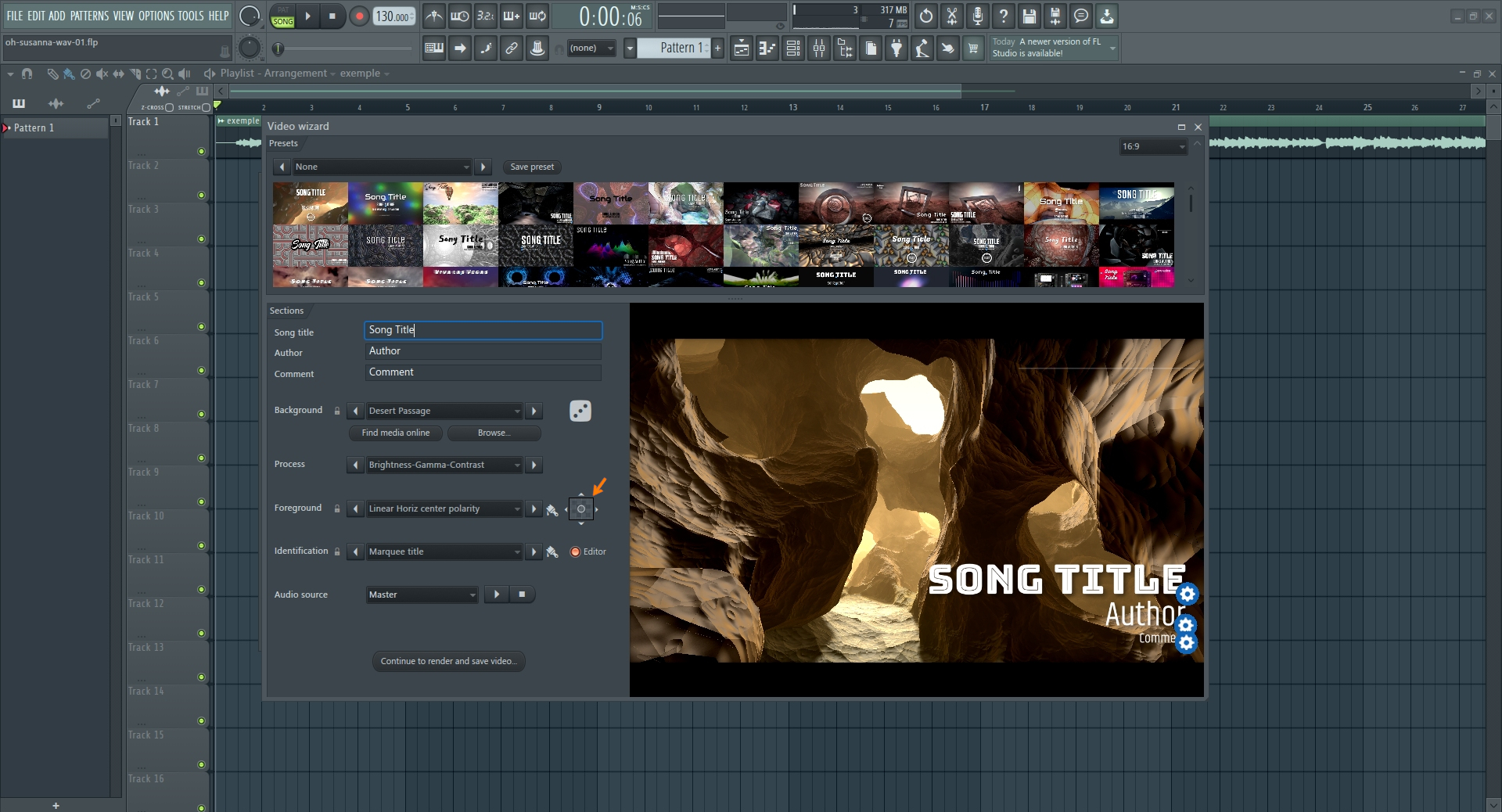Open the Mixer view icon
The height and width of the screenshot is (812, 1502).
tap(819, 49)
